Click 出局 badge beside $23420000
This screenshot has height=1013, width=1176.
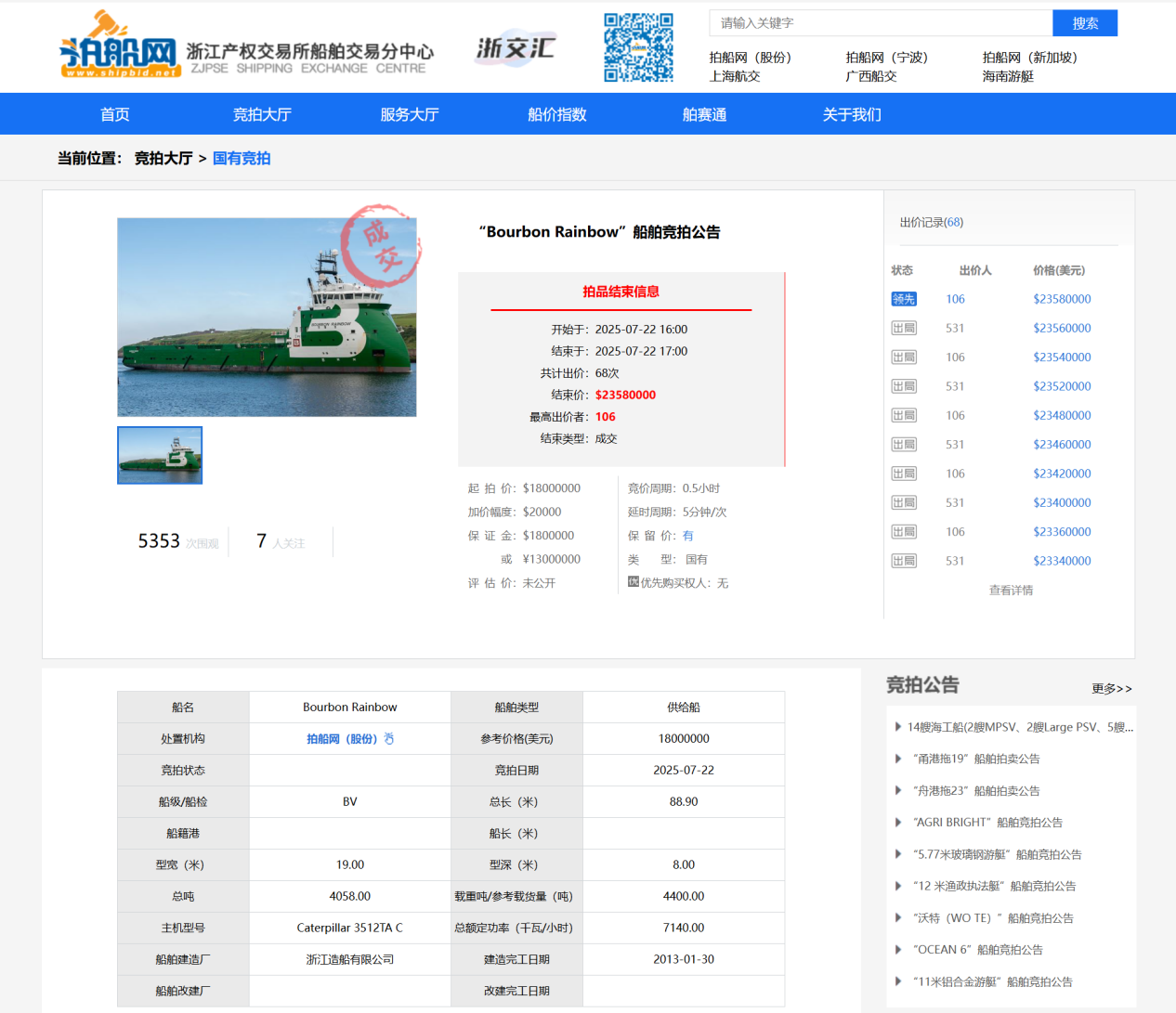904,474
